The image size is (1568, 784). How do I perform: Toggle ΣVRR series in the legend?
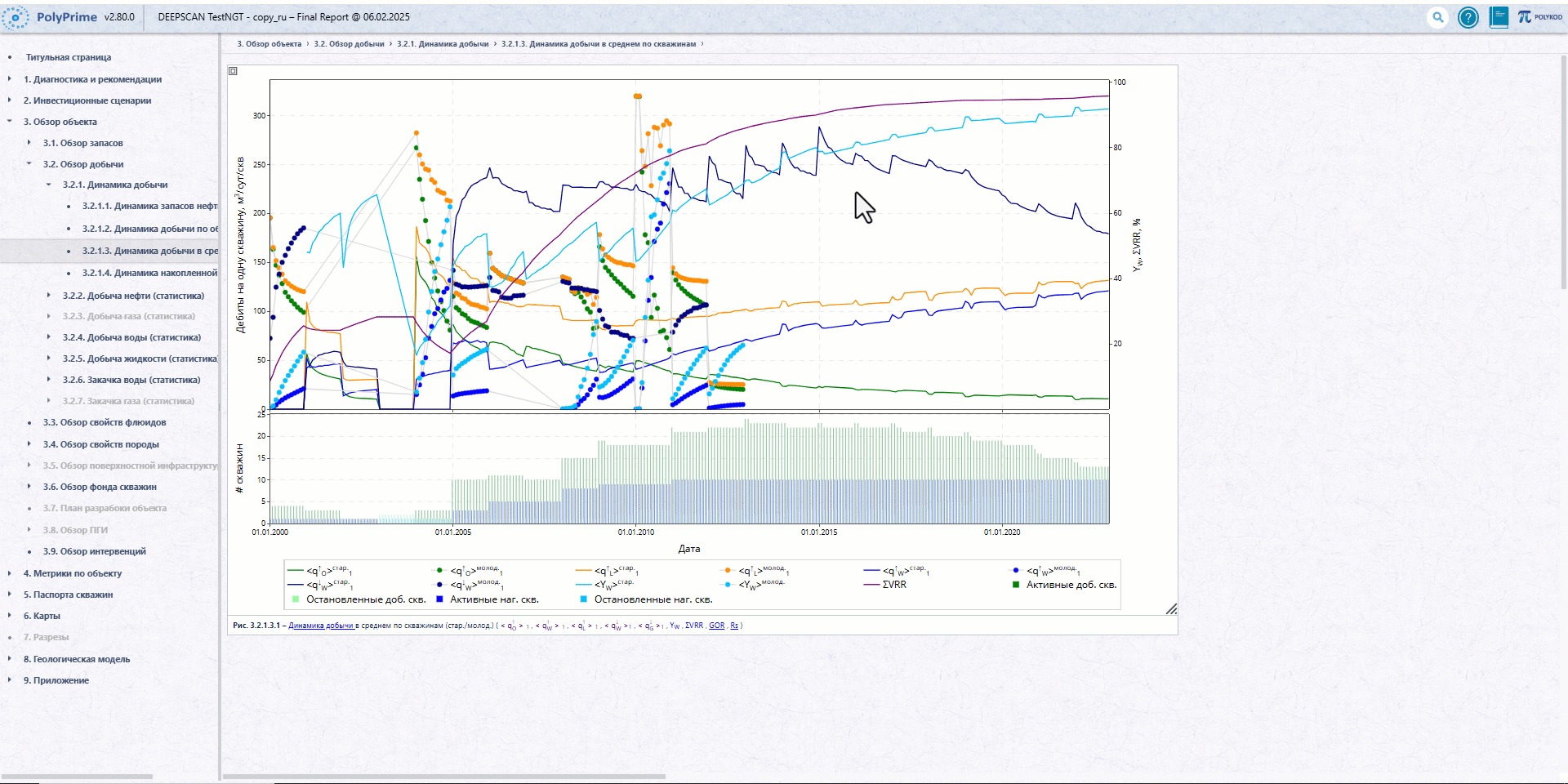point(884,585)
